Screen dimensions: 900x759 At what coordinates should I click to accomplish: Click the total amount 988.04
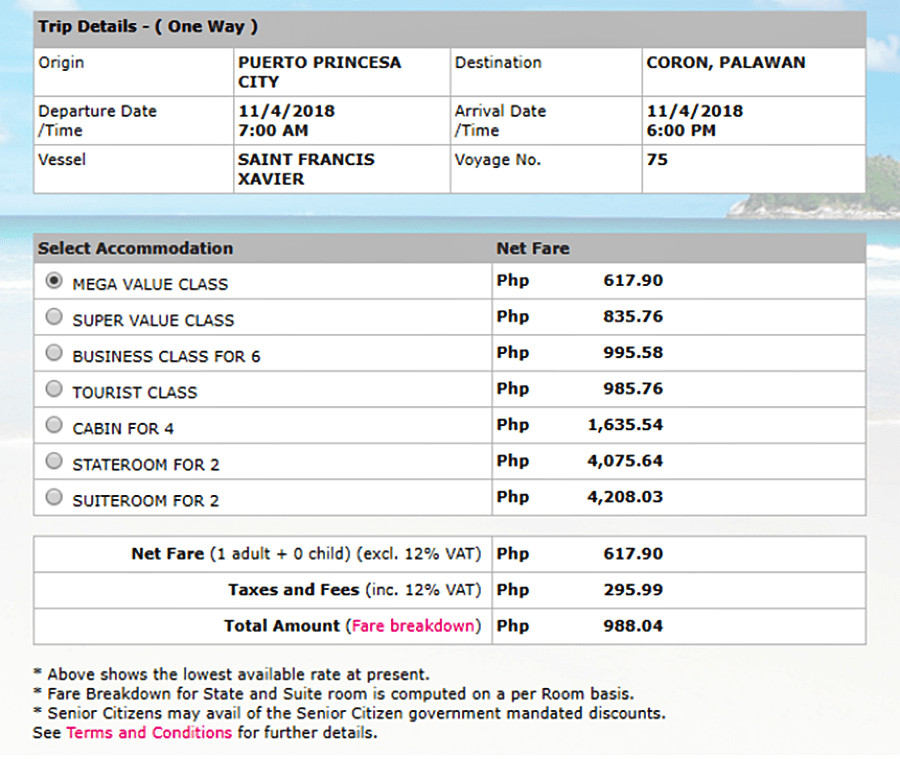tap(633, 626)
